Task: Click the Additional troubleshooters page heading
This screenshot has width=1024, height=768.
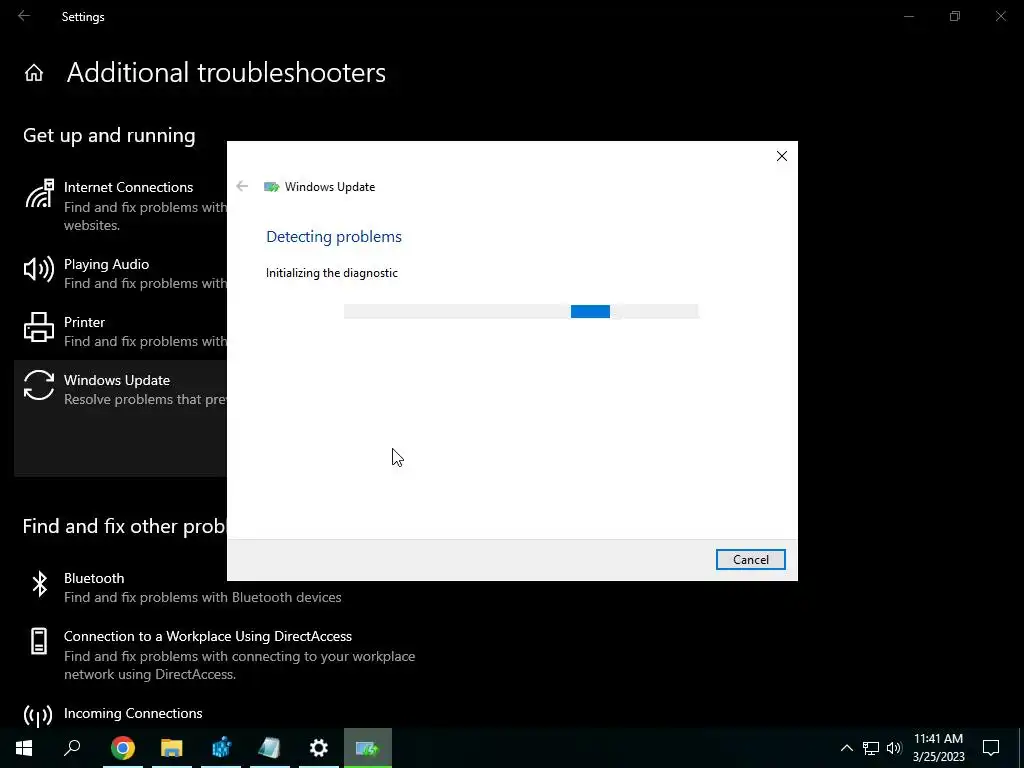Action: coord(226,72)
